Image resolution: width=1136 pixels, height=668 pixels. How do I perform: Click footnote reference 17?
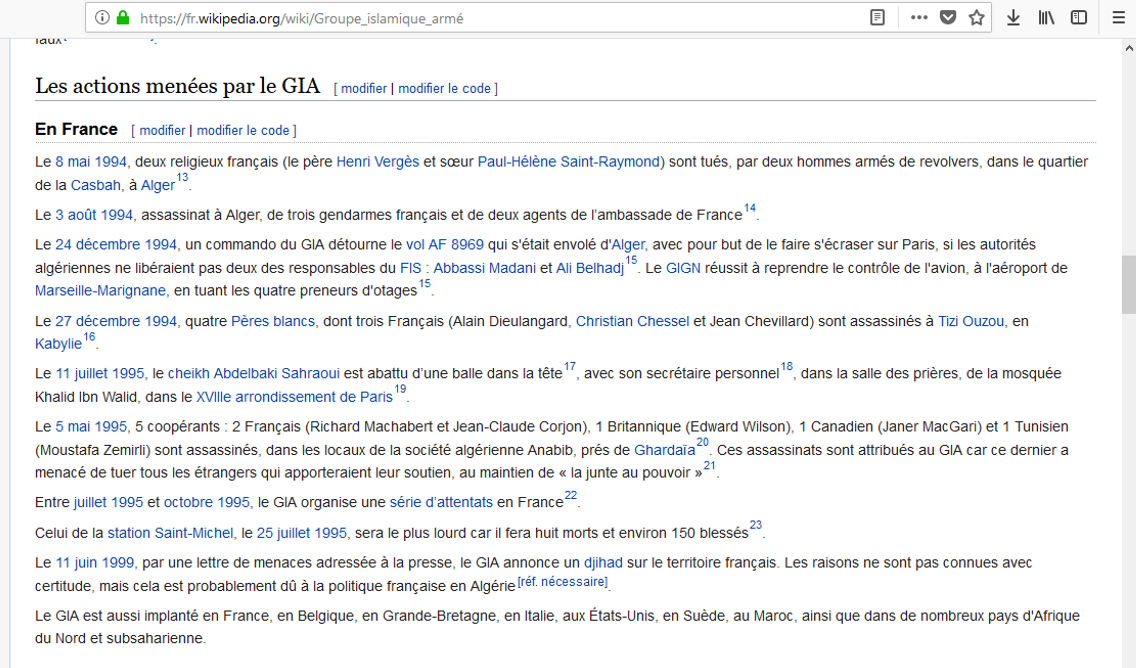click(x=569, y=367)
